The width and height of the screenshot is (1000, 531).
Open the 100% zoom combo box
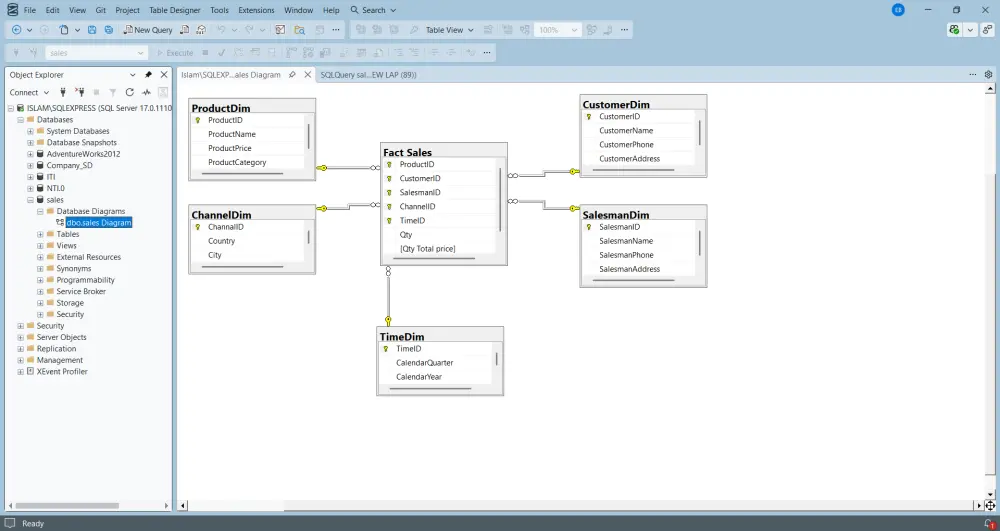coord(557,30)
